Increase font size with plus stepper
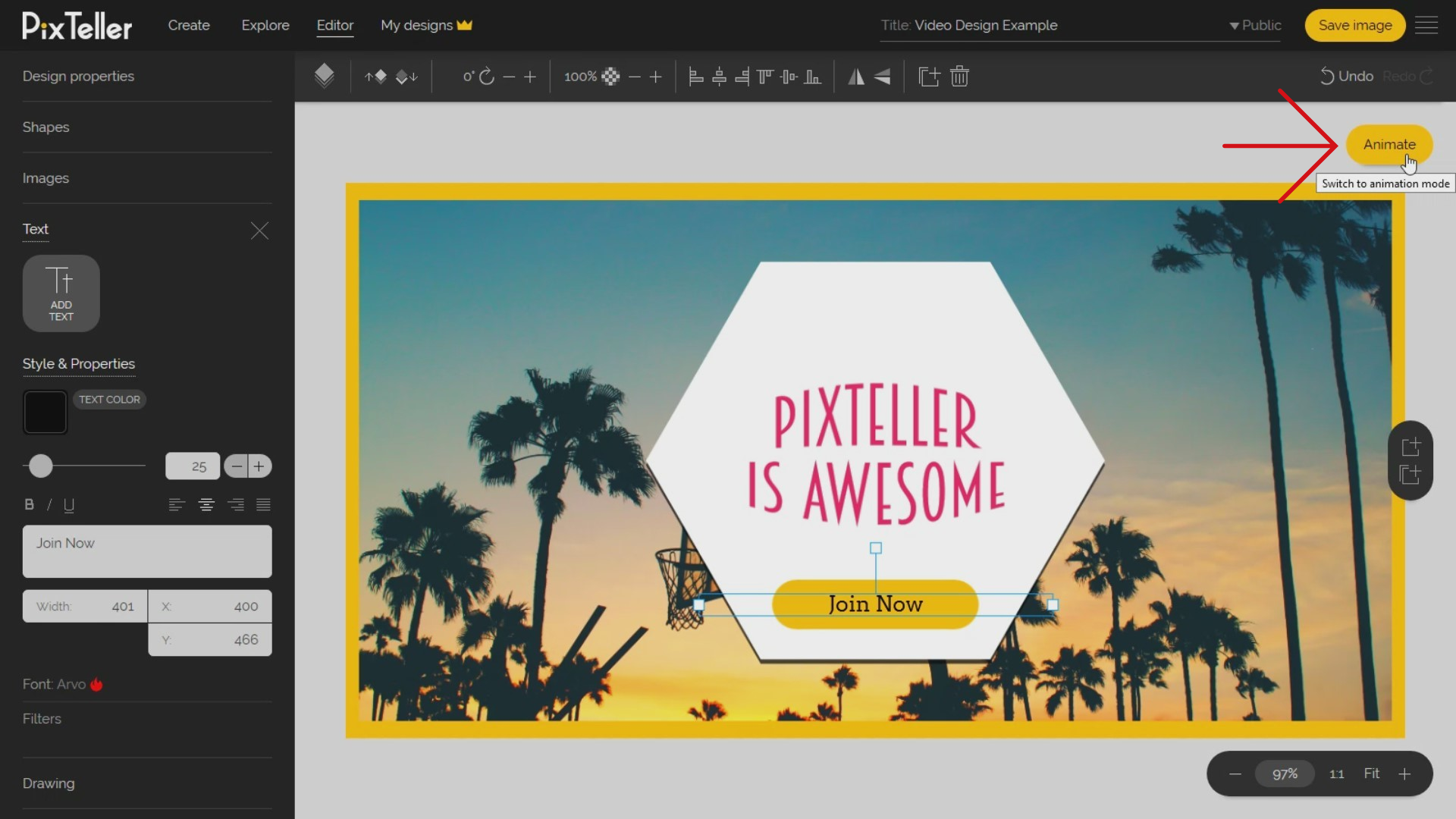Image resolution: width=1456 pixels, height=819 pixels. pyautogui.click(x=259, y=466)
